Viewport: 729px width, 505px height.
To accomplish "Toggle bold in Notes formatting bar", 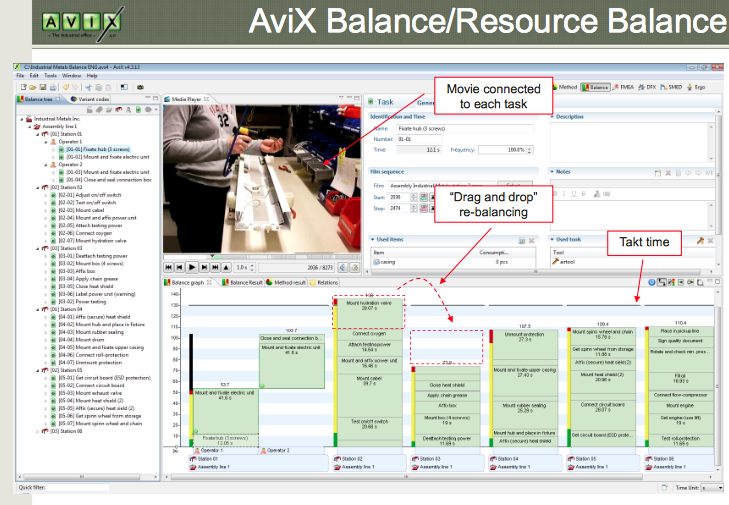I will (556, 194).
